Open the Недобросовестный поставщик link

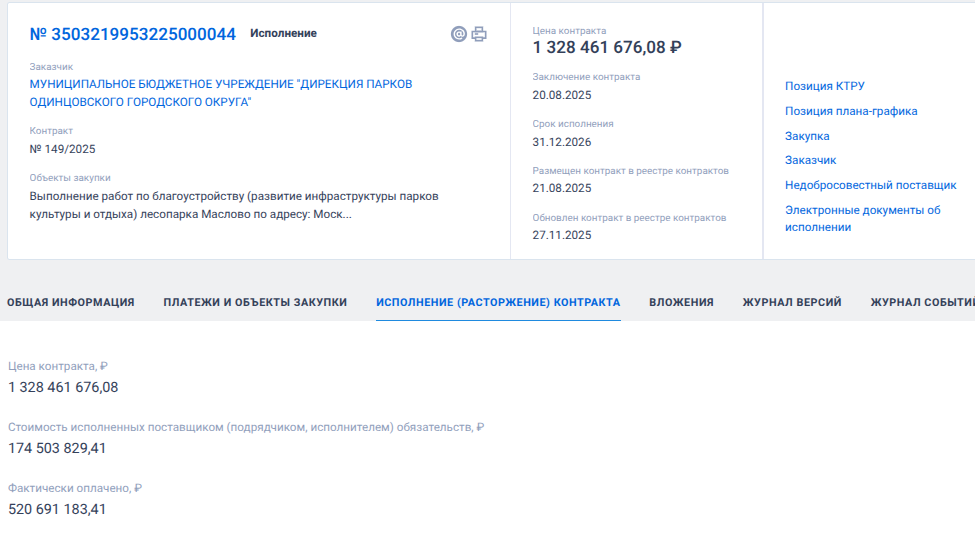coord(870,185)
